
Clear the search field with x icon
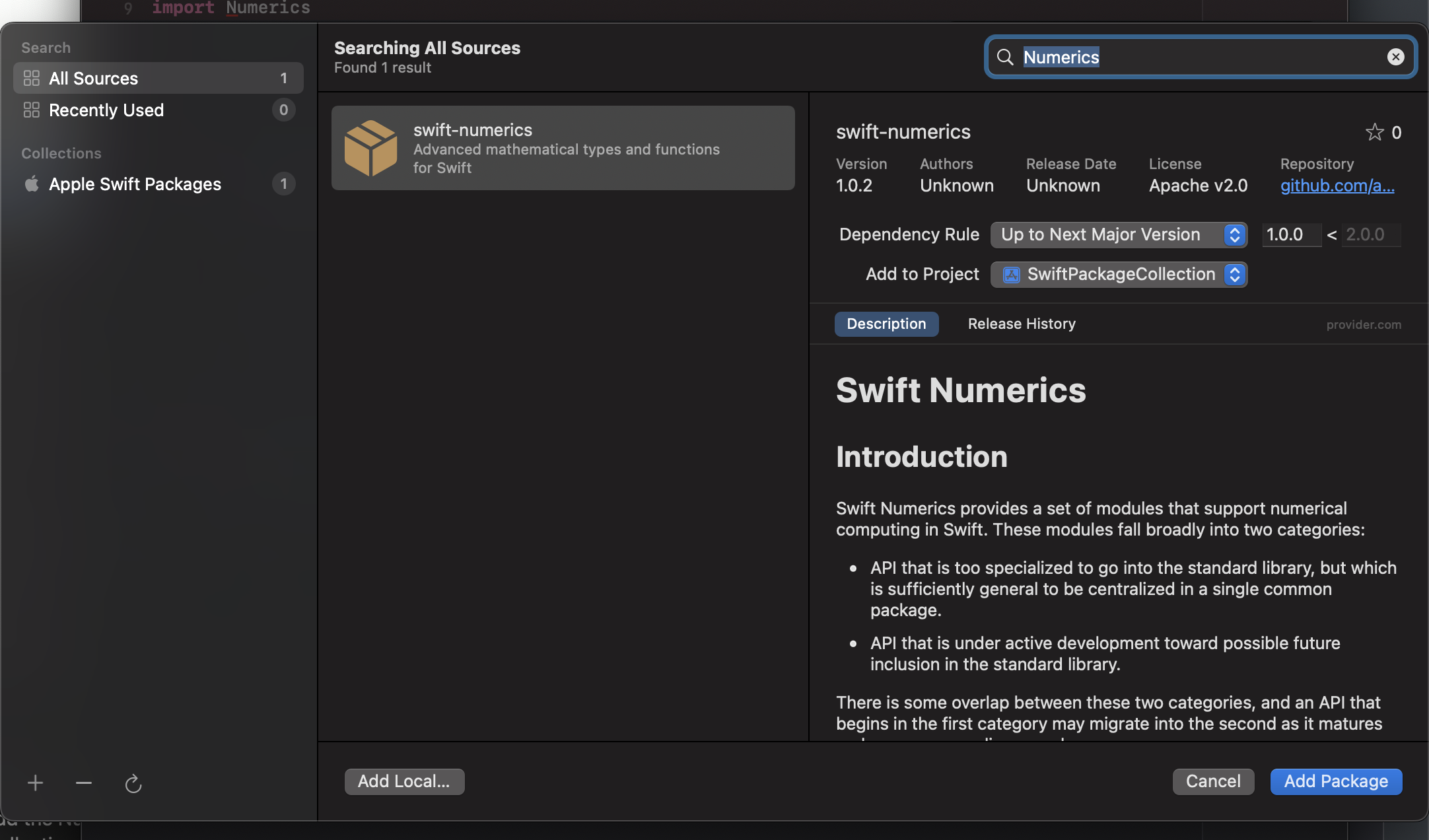(1395, 57)
